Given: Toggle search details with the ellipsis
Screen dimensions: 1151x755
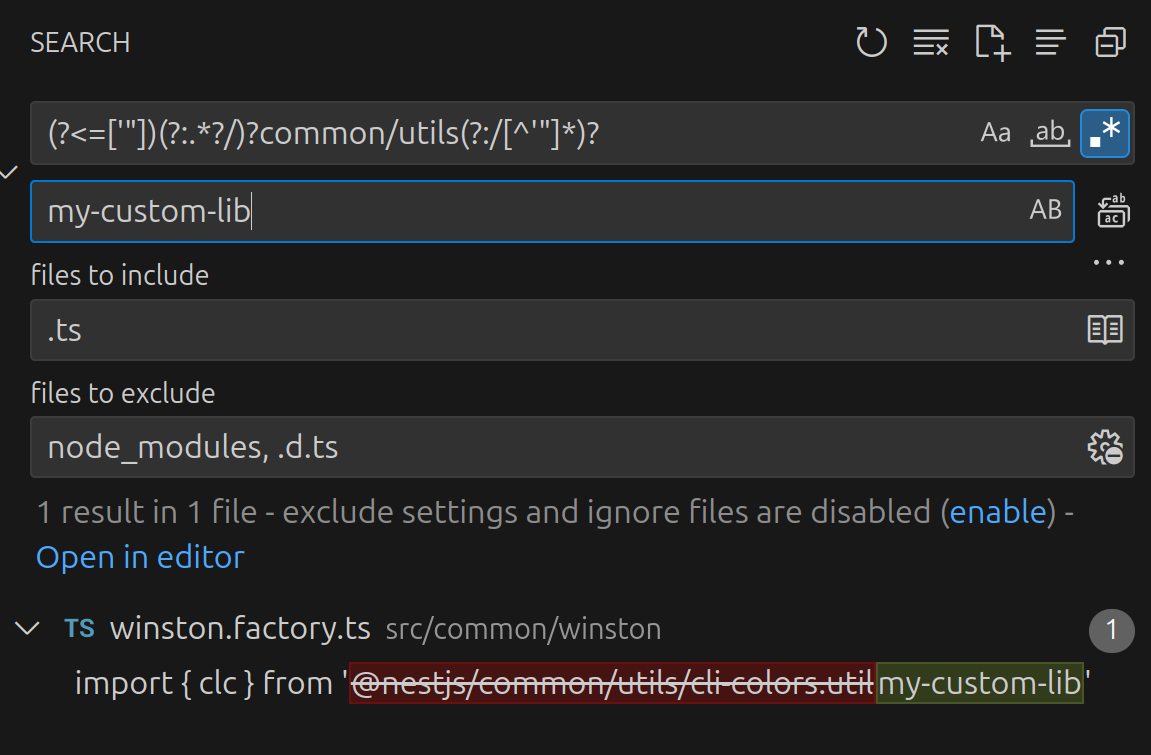Looking at the screenshot, I should [1108, 262].
